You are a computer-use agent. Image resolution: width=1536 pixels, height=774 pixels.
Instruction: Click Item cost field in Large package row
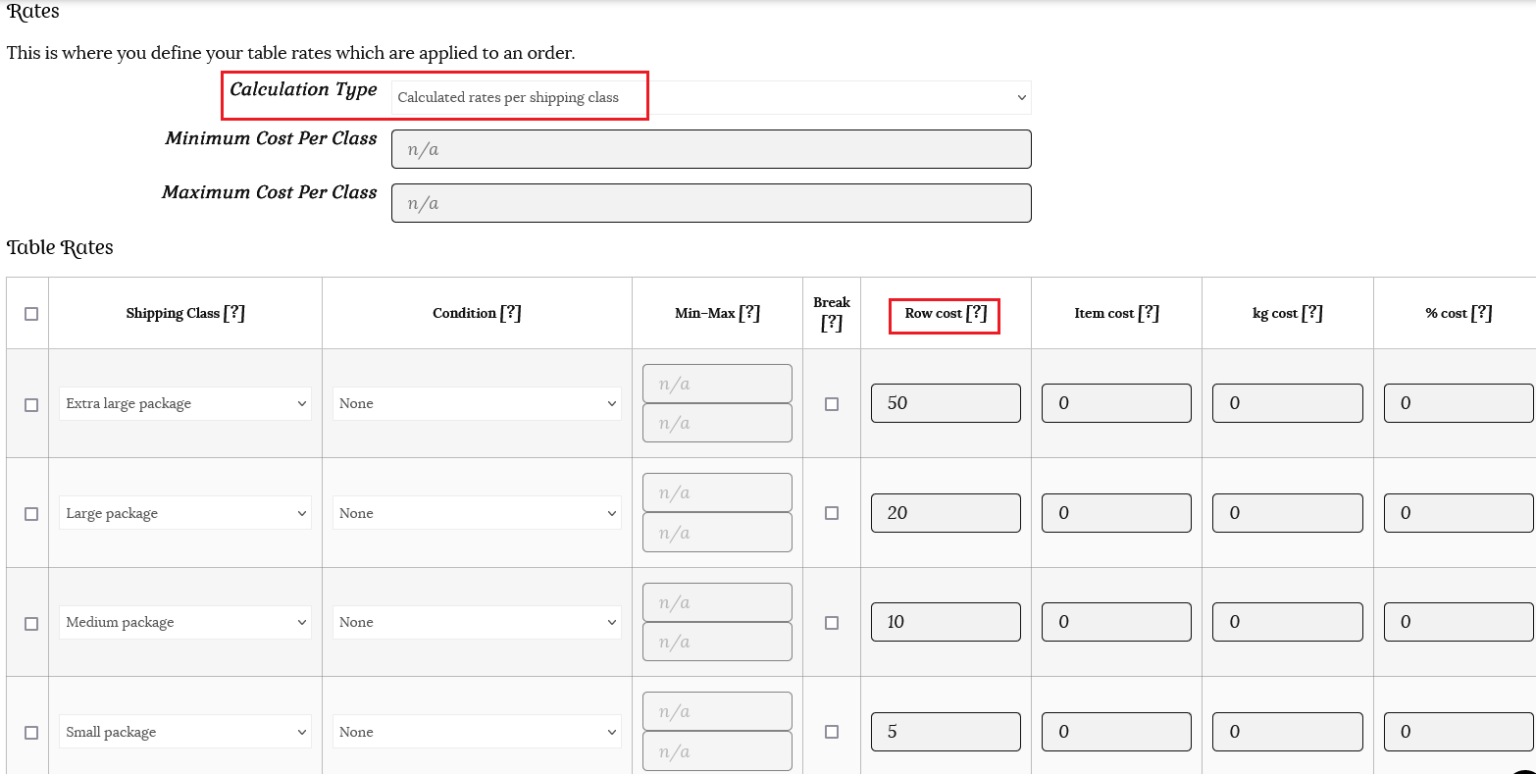[x=1116, y=513]
